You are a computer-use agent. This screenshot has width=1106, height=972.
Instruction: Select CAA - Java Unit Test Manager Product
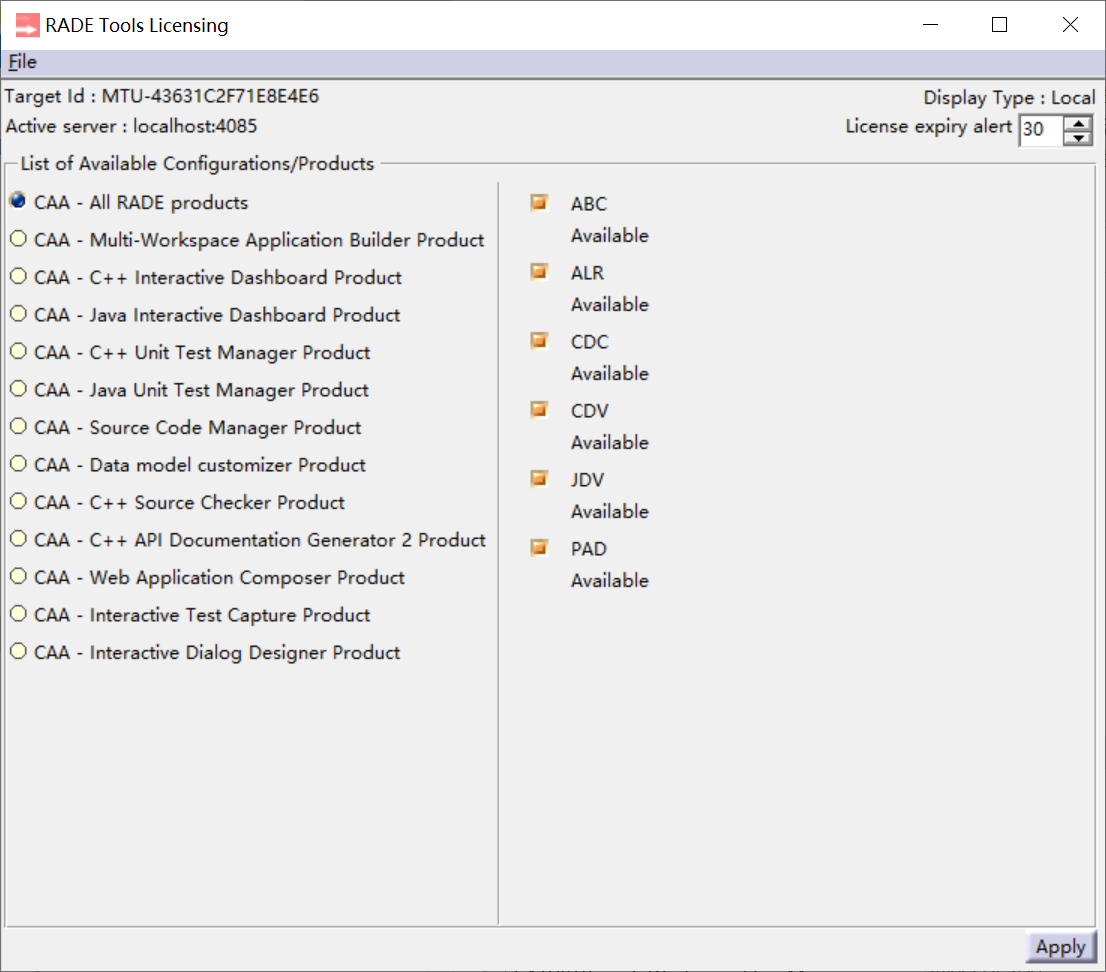(x=17, y=389)
